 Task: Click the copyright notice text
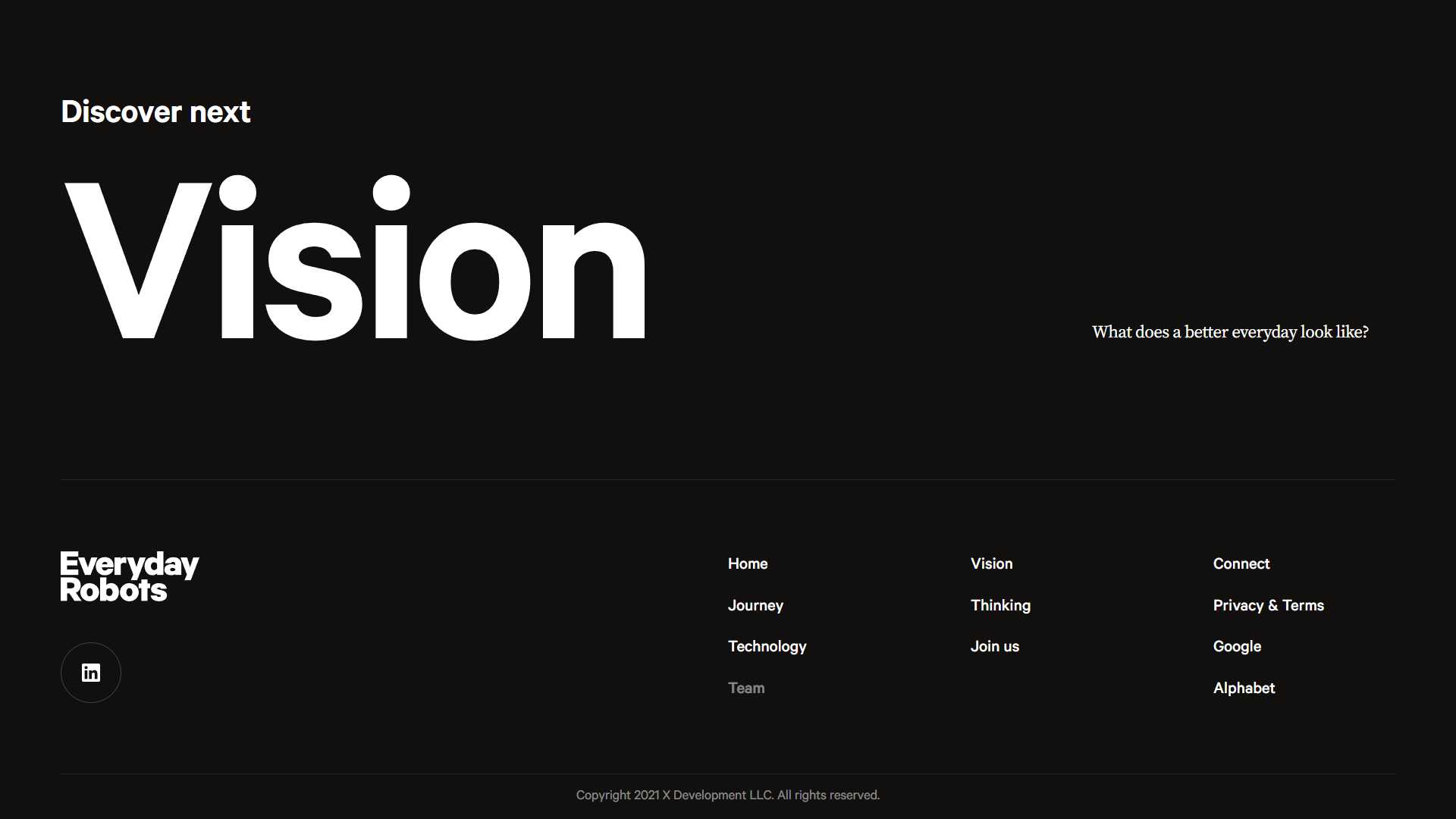(x=727, y=795)
